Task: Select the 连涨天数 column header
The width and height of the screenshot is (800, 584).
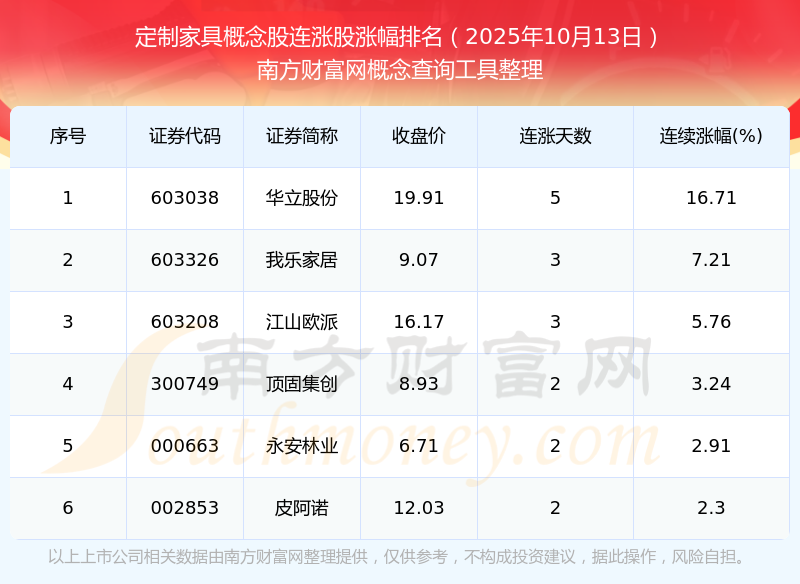Action: [x=555, y=136]
